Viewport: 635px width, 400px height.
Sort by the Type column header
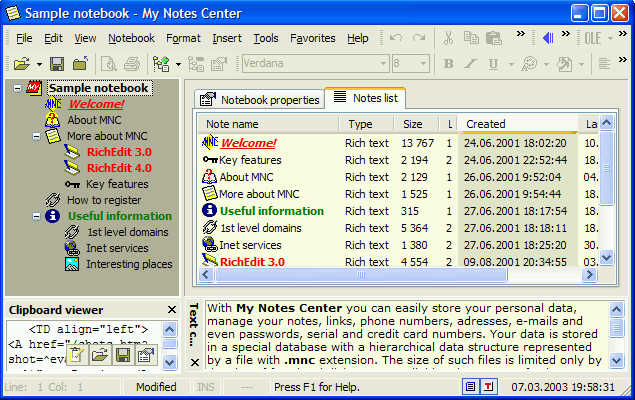pos(366,124)
